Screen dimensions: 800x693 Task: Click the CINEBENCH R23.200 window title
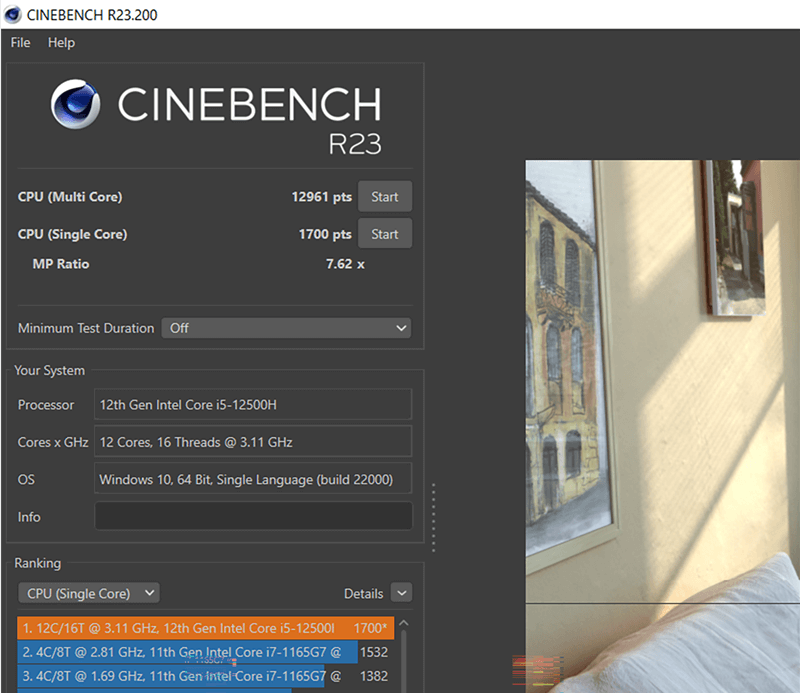click(92, 15)
